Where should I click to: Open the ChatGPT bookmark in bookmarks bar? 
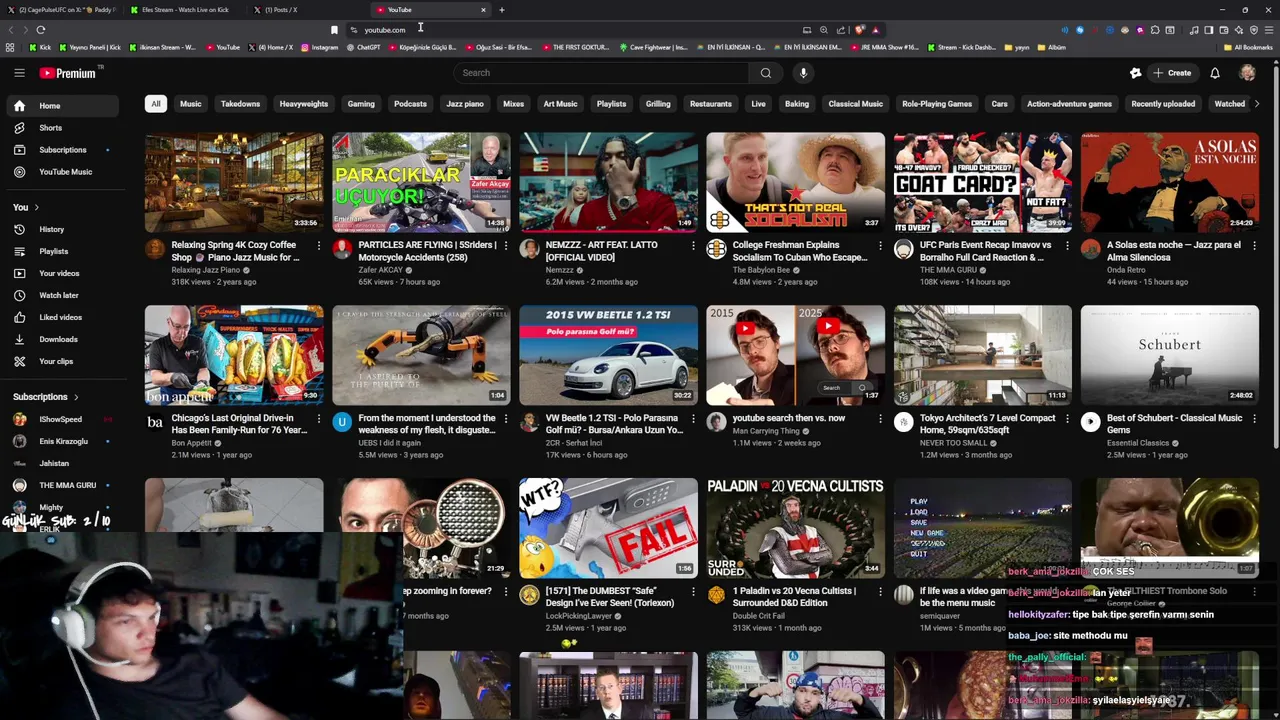point(364,48)
